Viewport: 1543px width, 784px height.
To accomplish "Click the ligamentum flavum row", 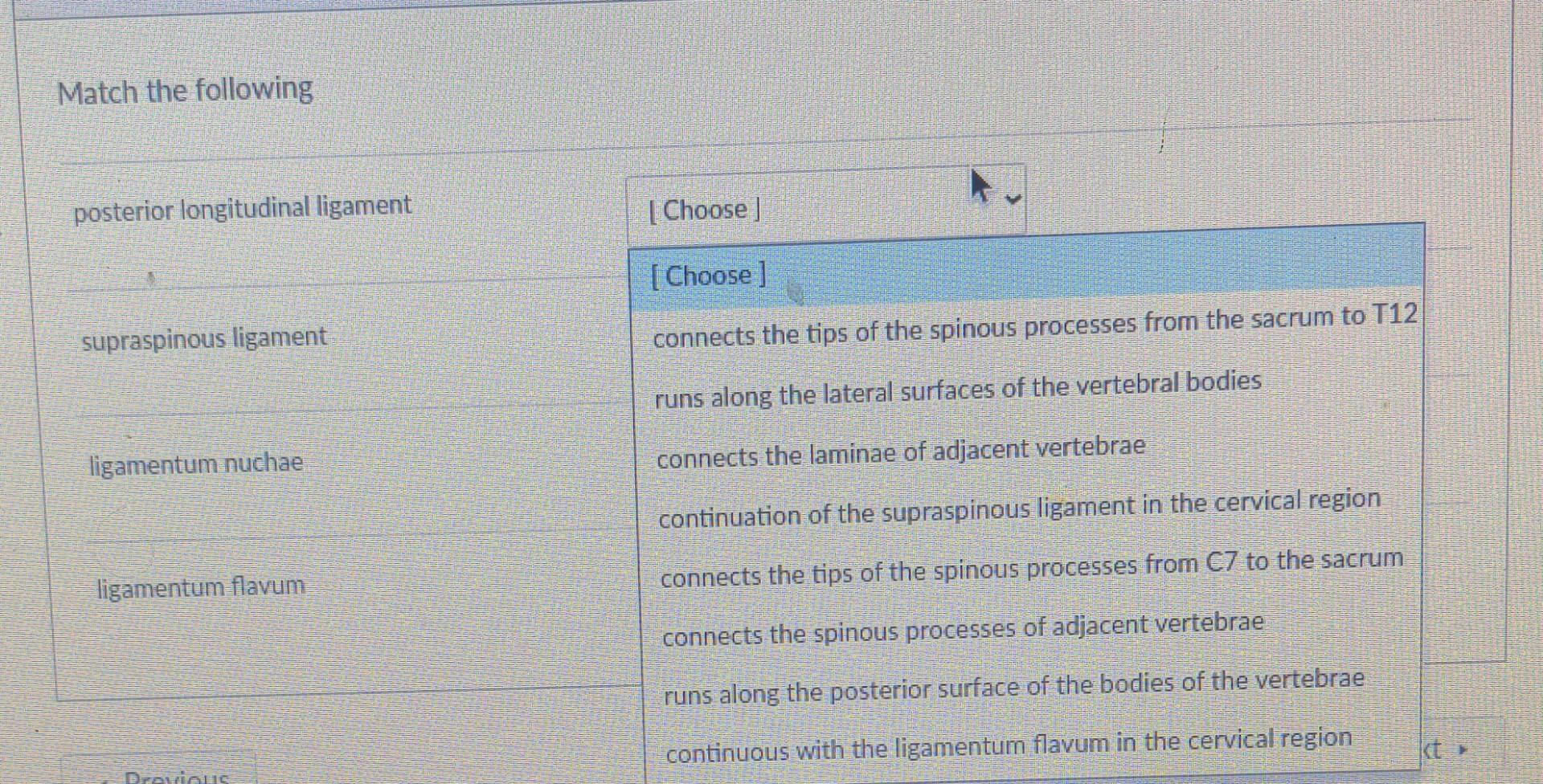I will pyautogui.click(x=199, y=586).
